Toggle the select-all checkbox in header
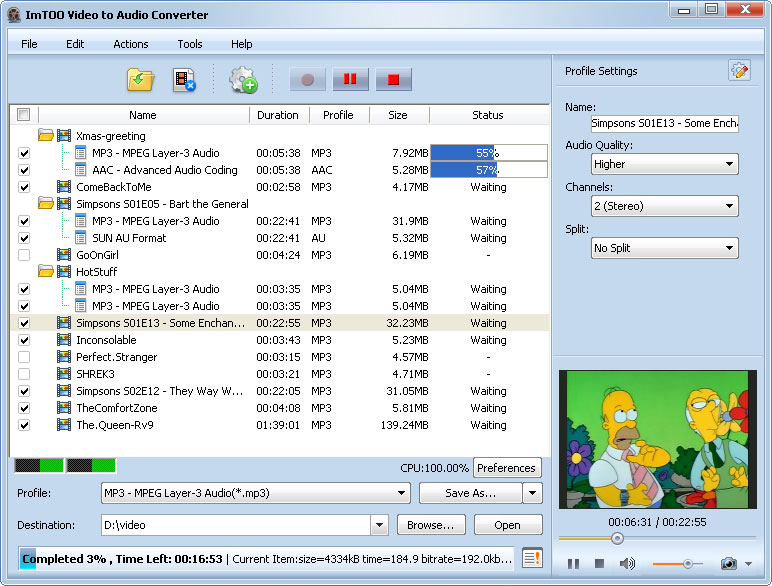The width and height of the screenshot is (772, 586). tap(23, 115)
